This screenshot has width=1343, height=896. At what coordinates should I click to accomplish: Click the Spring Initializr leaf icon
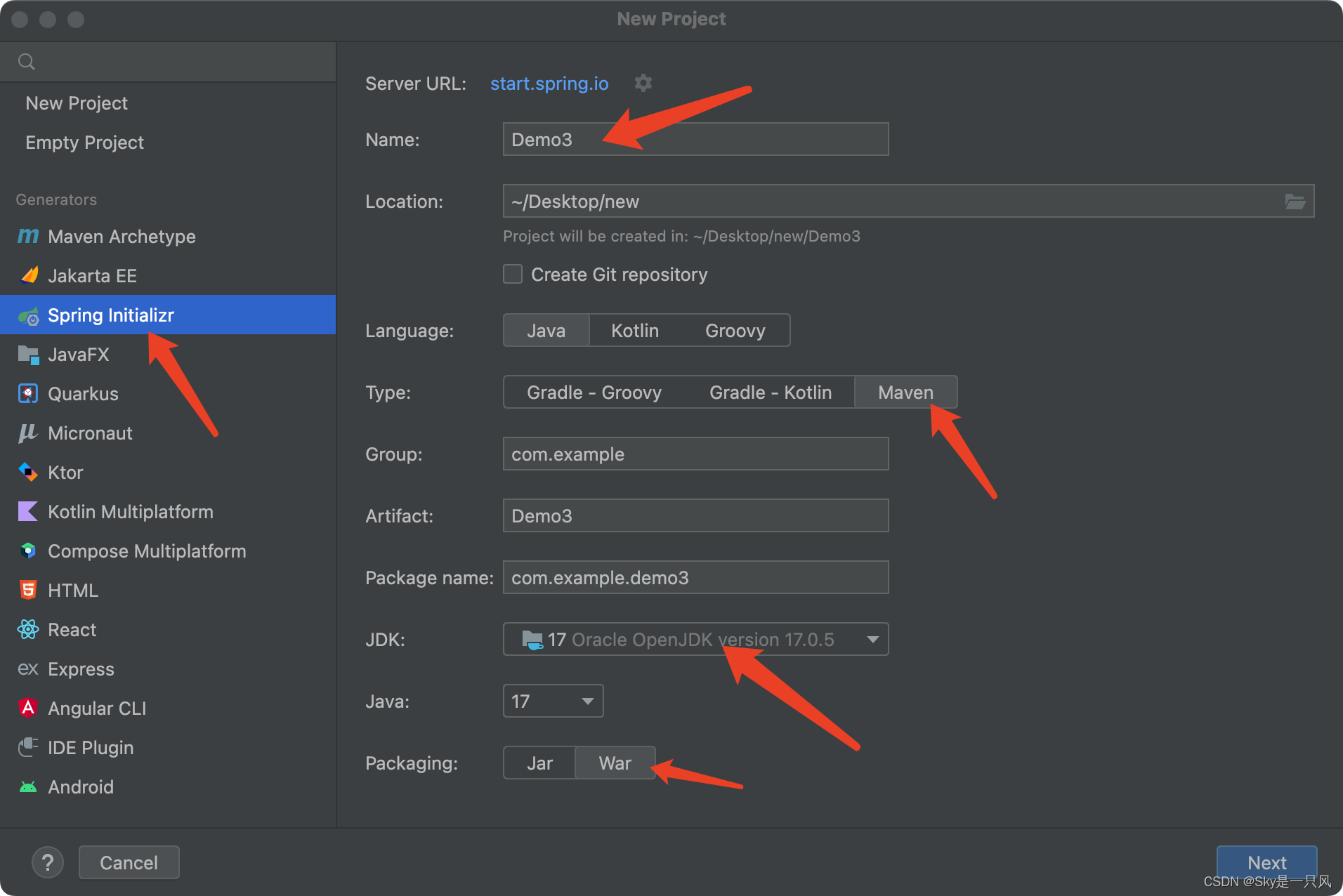(28, 315)
